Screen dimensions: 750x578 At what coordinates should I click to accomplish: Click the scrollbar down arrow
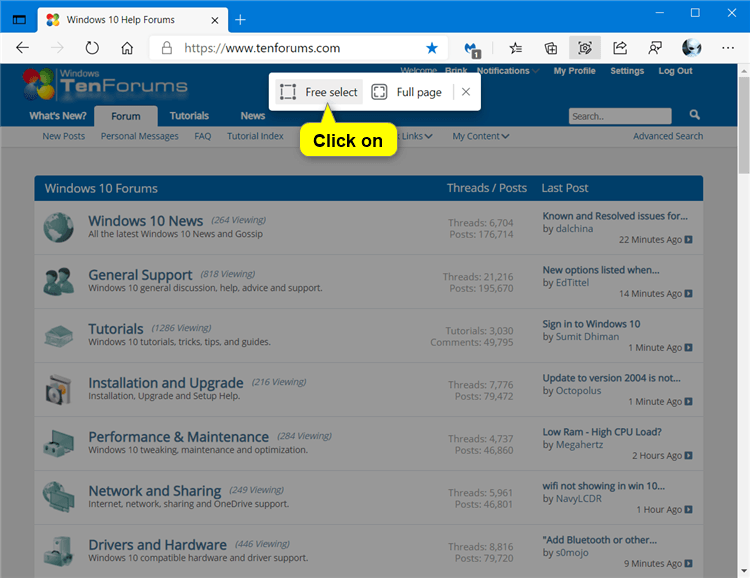[x=744, y=571]
